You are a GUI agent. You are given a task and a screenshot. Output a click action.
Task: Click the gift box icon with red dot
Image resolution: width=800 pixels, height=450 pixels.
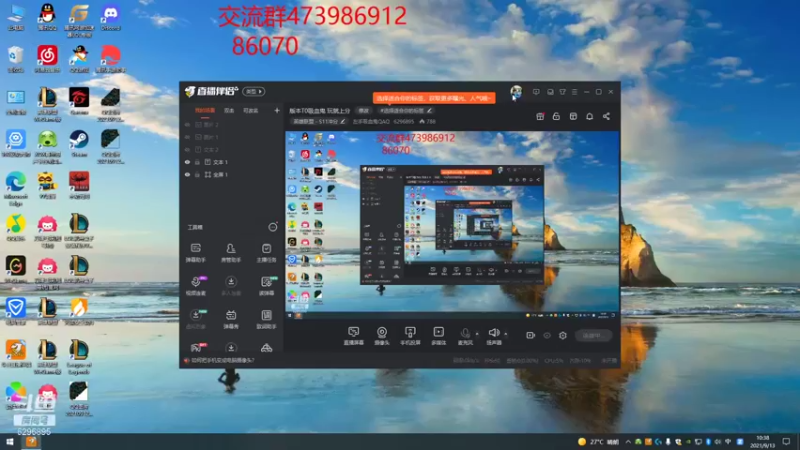tap(540, 116)
